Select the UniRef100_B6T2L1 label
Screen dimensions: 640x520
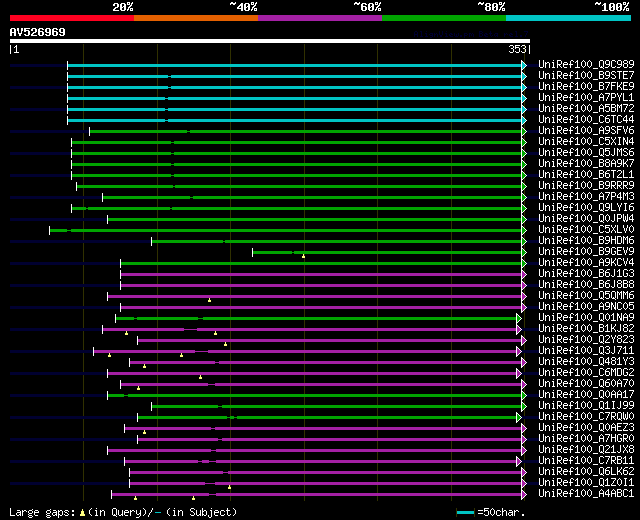point(586,175)
